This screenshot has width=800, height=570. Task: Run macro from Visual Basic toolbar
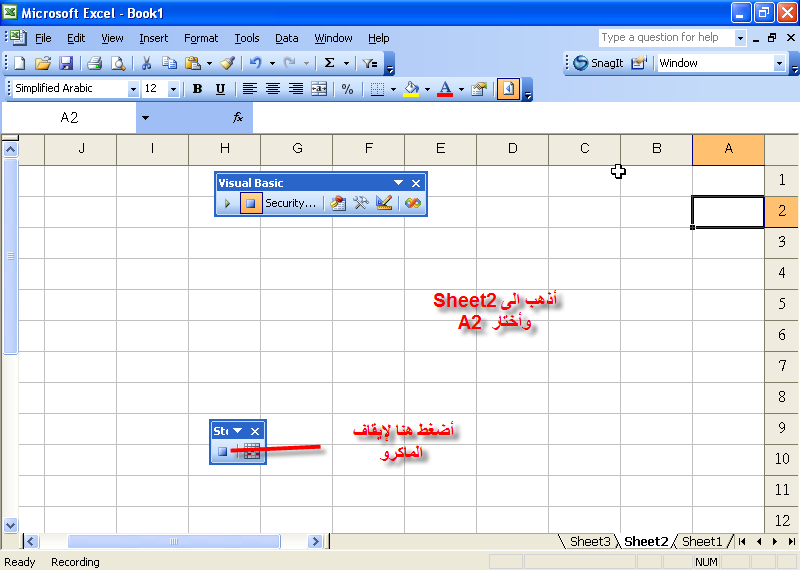click(227, 203)
